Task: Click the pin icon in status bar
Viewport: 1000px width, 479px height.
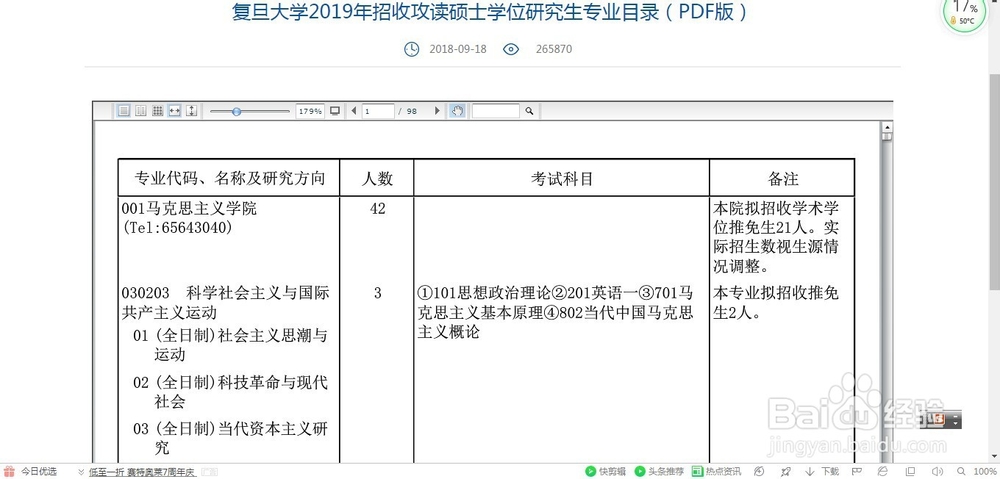Action: (x=786, y=472)
